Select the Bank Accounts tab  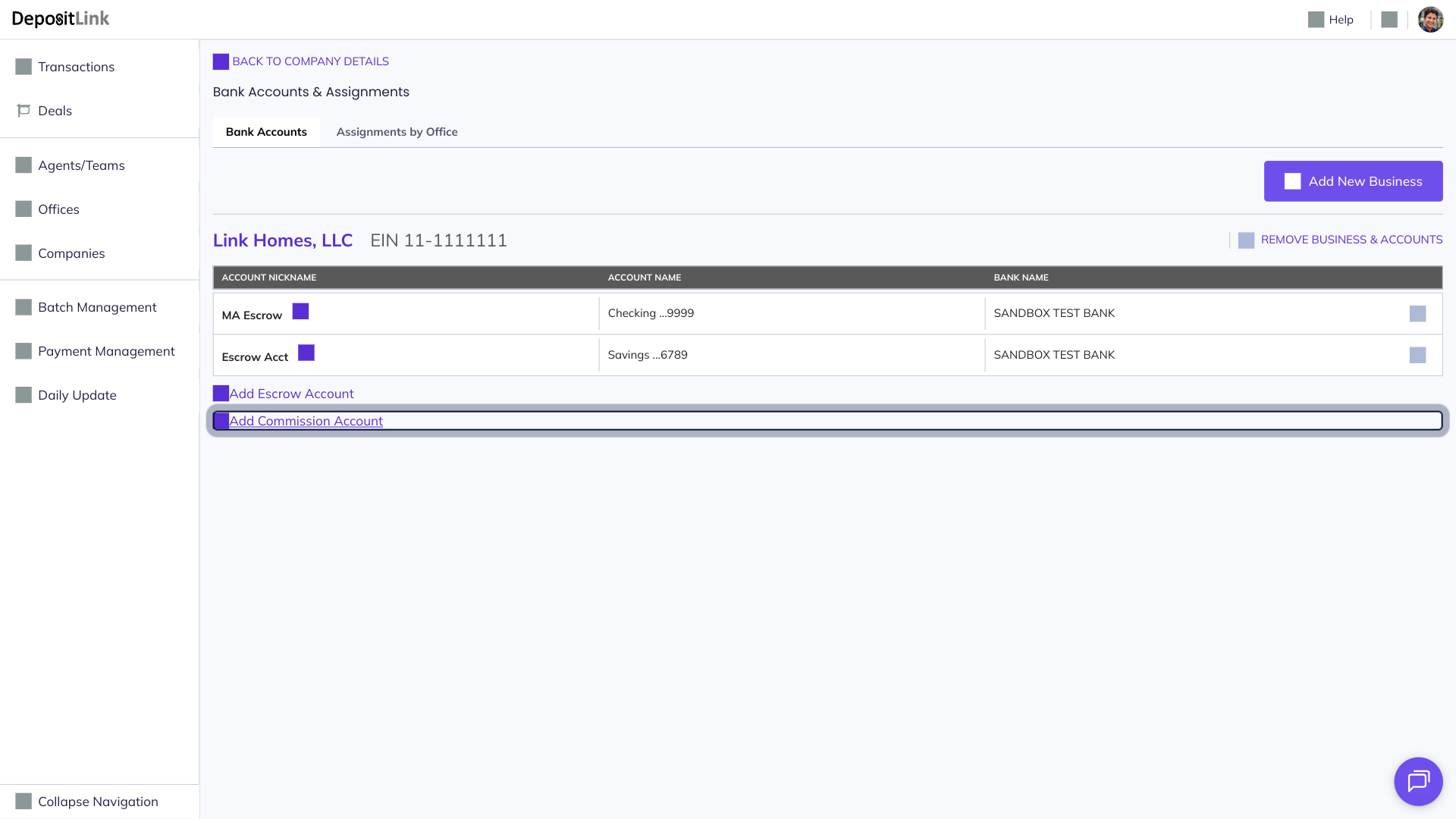pyautogui.click(x=266, y=132)
